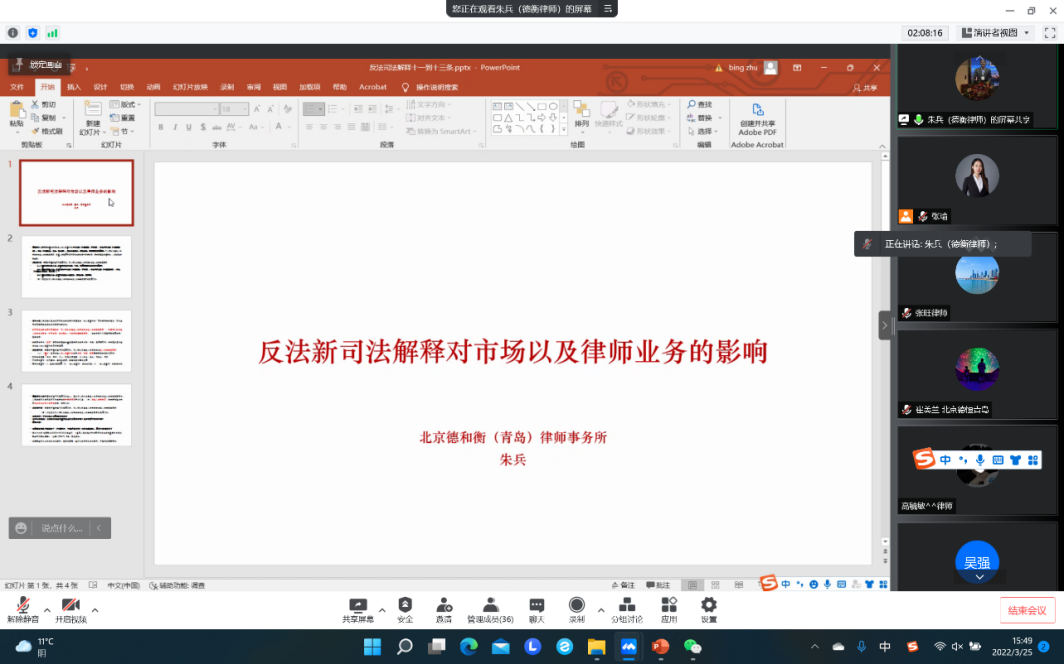Unmute microphone with 解除静音 button
This screenshot has width=1064, height=664.
tap(22, 609)
